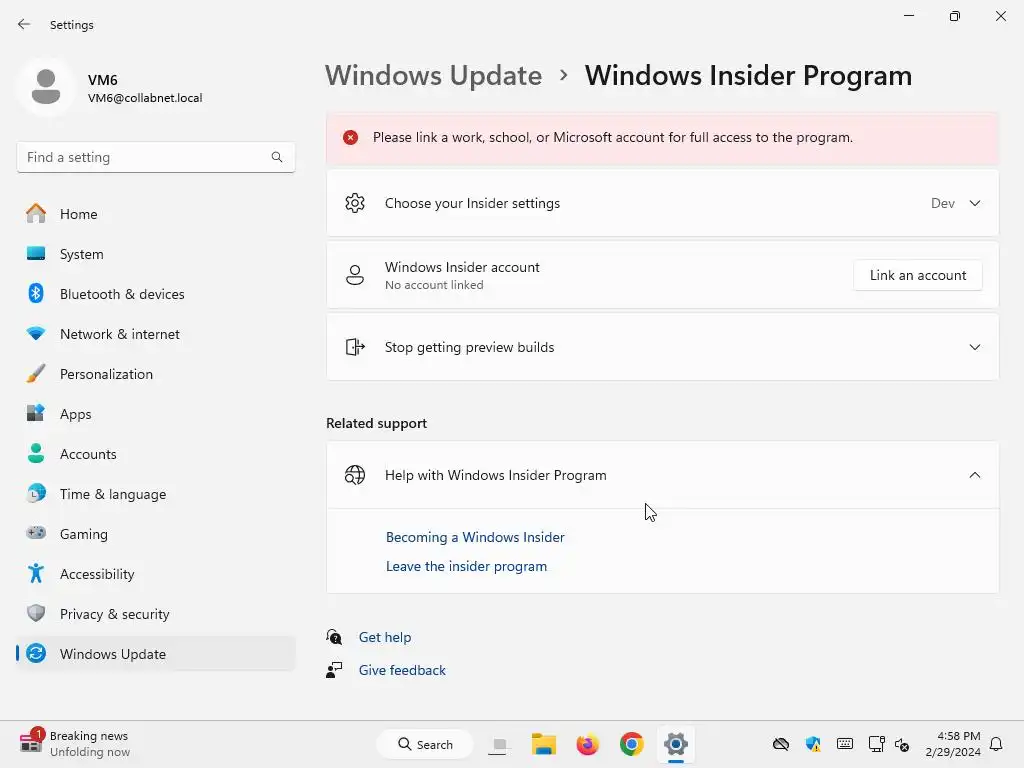
Task: Go to Accessibility settings
Action: click(x=155, y=574)
